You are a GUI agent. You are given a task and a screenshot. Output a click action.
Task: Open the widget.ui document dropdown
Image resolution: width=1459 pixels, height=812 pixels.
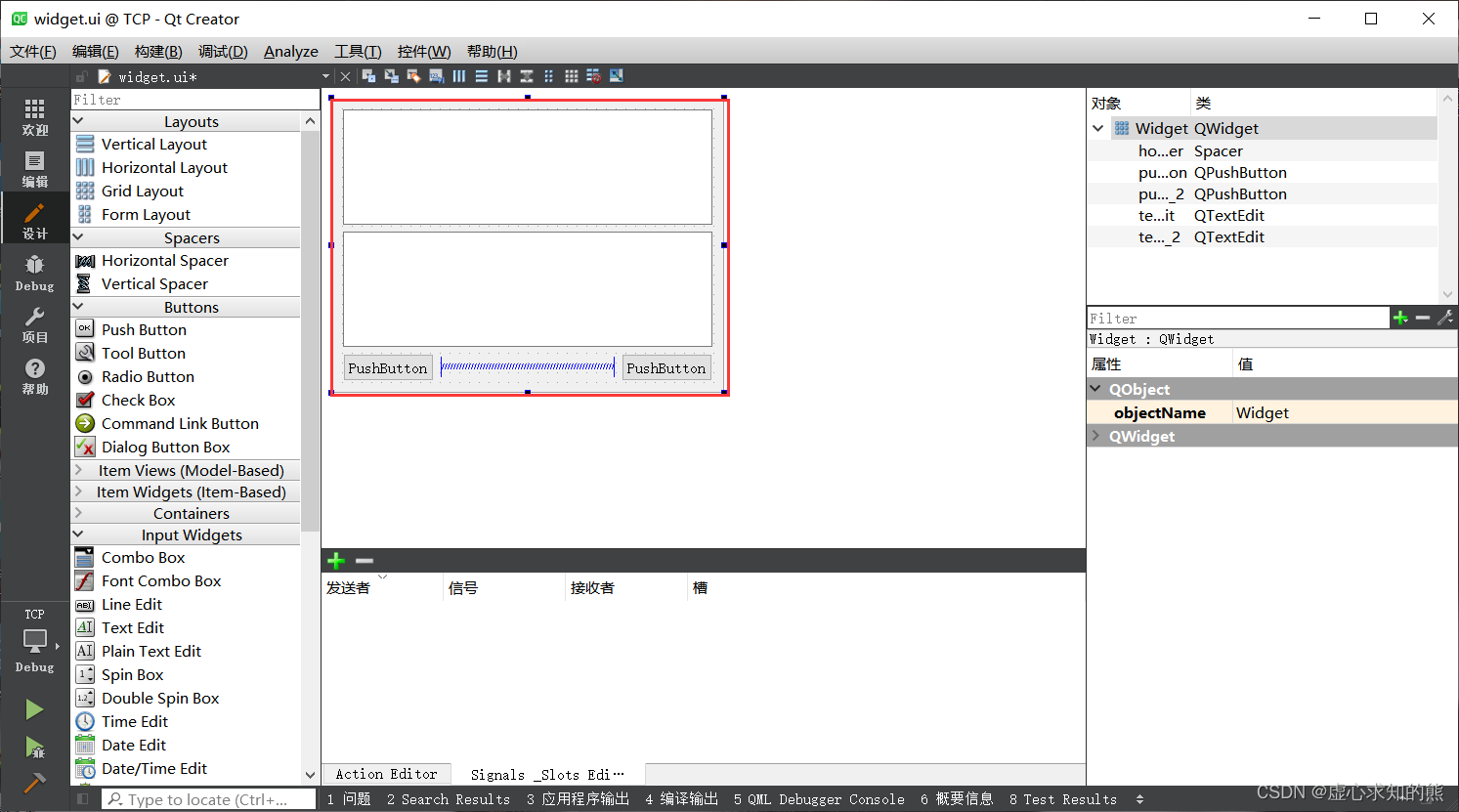coord(325,76)
